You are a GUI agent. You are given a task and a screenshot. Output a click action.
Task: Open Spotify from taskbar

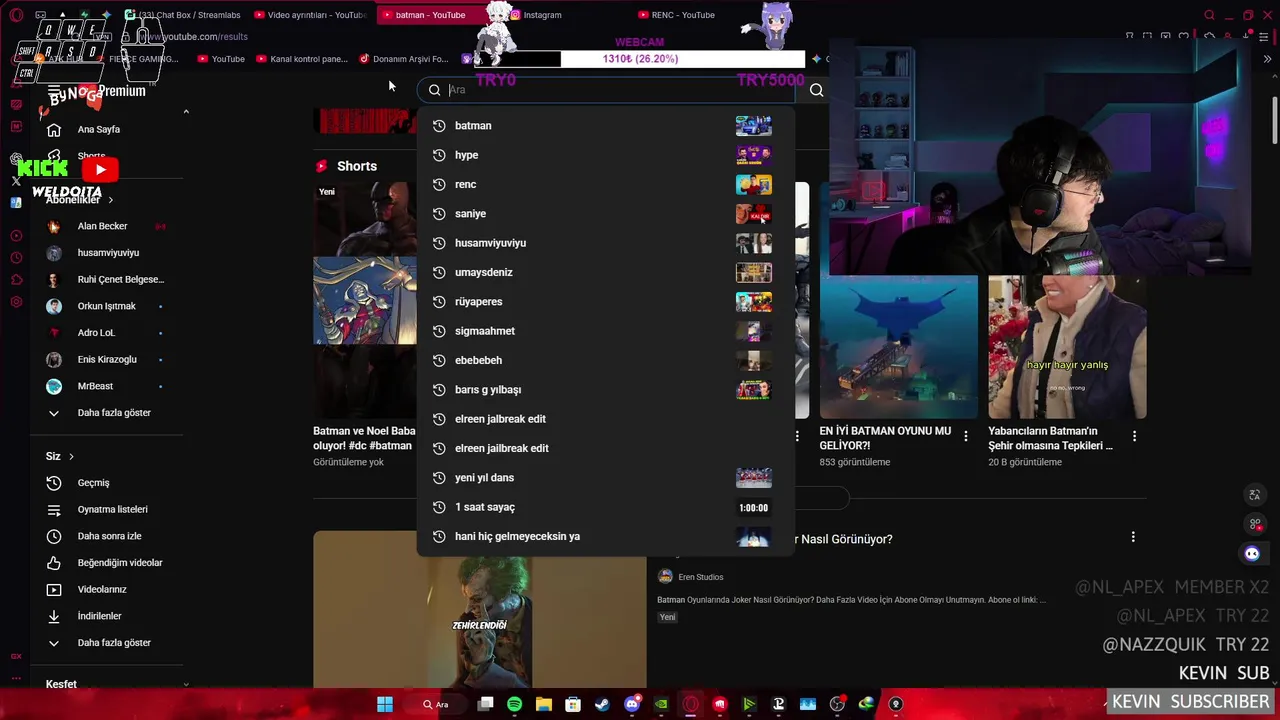click(514, 704)
